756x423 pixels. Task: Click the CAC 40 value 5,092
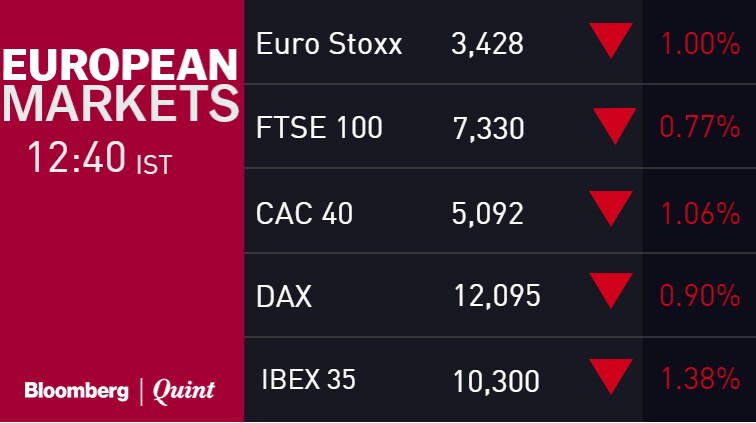click(487, 213)
